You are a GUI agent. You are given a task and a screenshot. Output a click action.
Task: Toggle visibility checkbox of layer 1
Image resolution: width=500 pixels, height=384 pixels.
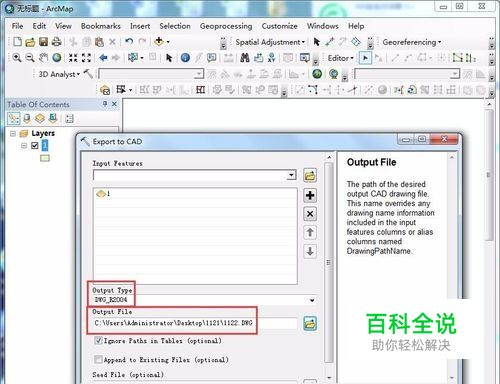click(x=35, y=146)
